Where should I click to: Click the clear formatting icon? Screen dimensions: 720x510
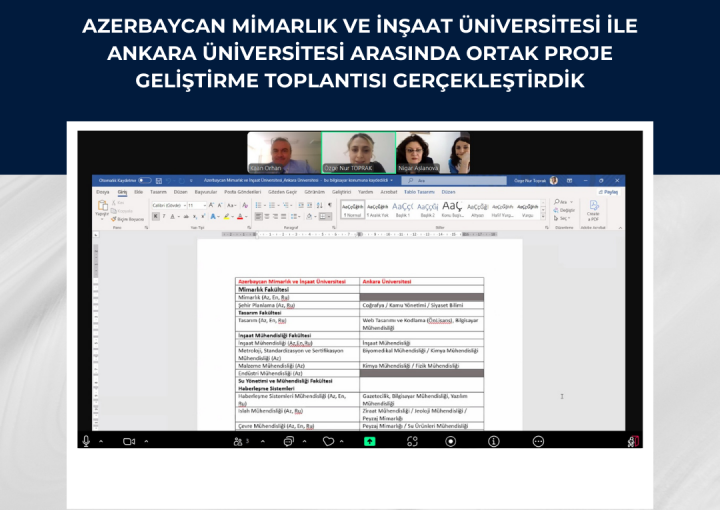click(x=245, y=205)
